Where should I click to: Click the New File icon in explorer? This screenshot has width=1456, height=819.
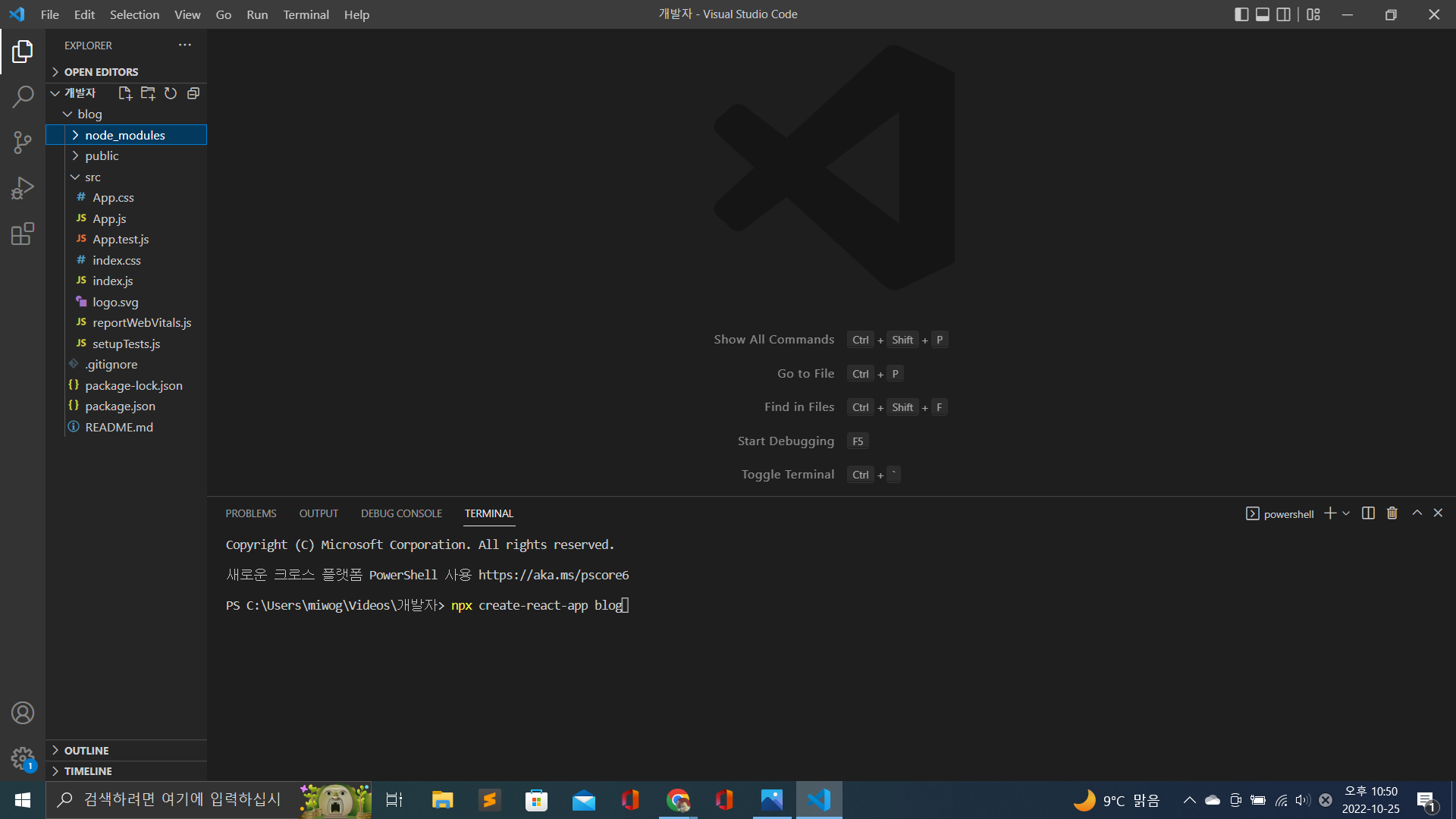(125, 93)
